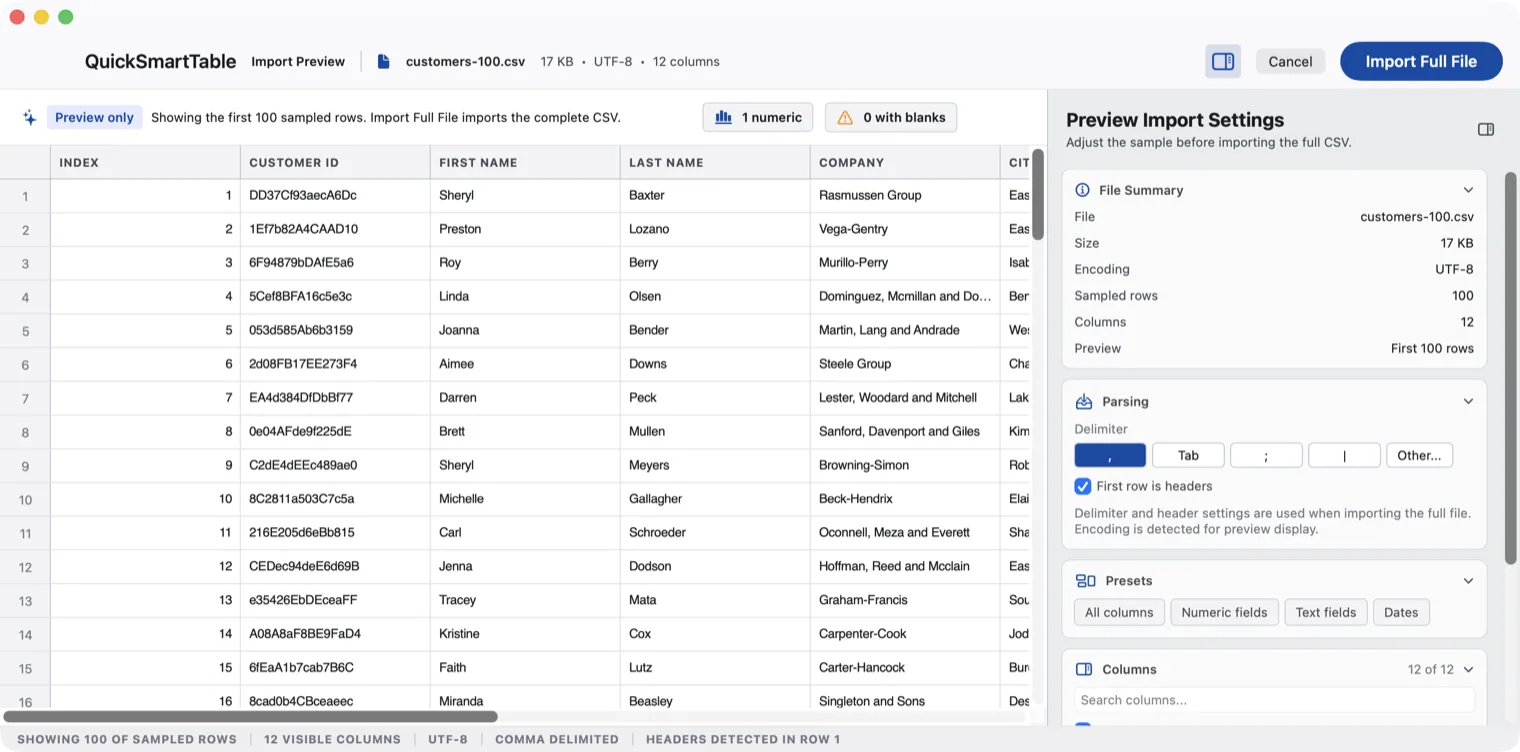Image resolution: width=1520 pixels, height=752 pixels.
Task: Click the cell 8C2811a503C7c5a
Action: click(335, 499)
